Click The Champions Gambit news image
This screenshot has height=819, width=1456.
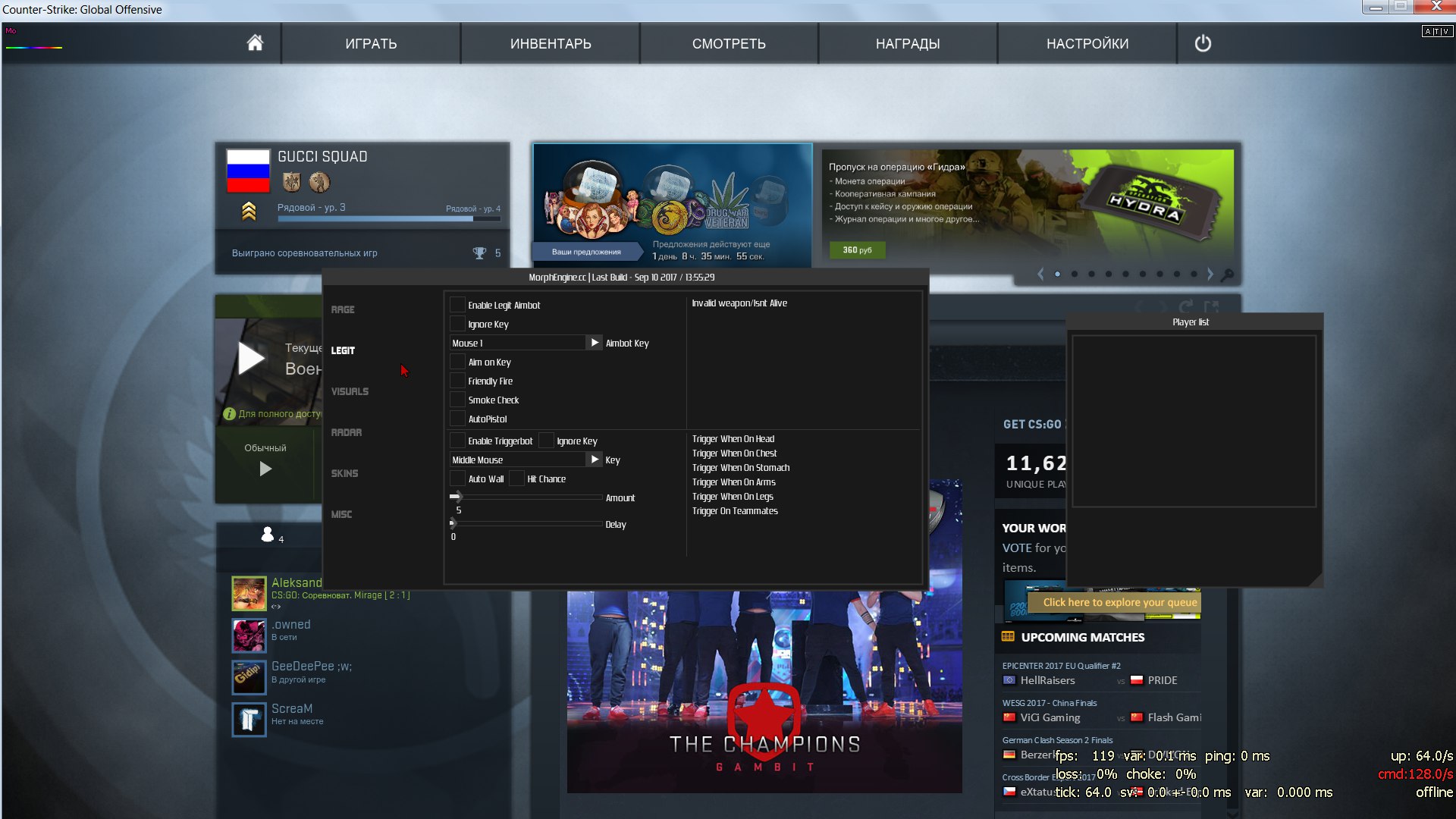click(764, 692)
